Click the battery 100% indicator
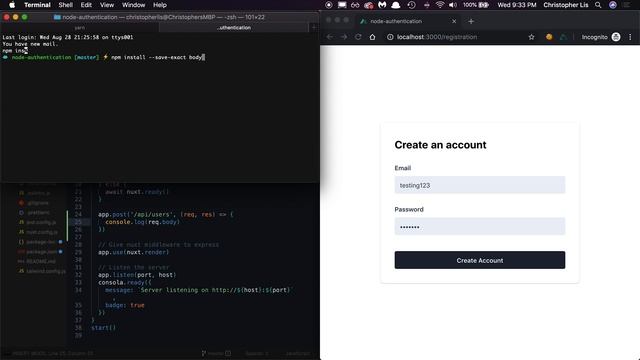Image resolution: width=640 pixels, height=360 pixels. [x=476, y=5]
